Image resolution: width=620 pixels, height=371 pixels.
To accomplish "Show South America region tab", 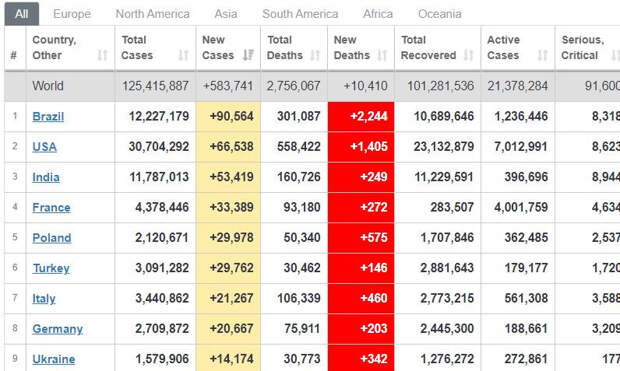I will point(300,14).
